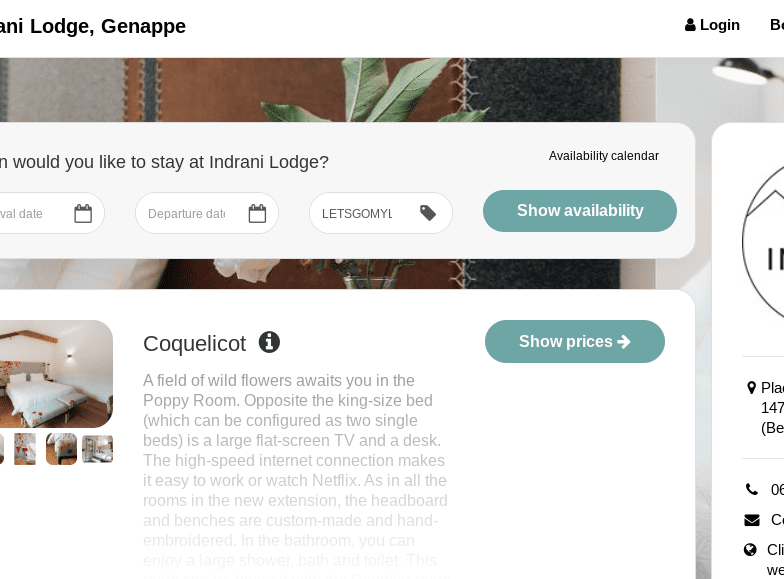Click the user icon beside Login
784x579 pixels.
click(x=690, y=25)
